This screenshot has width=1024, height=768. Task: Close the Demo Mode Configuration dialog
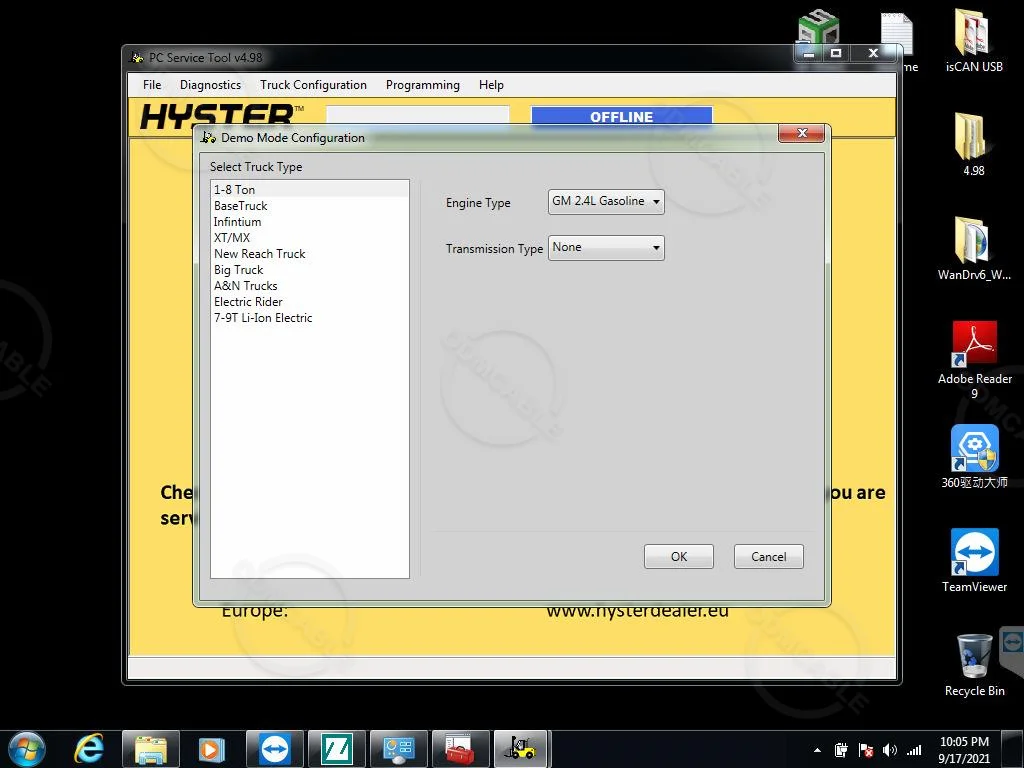click(x=802, y=133)
